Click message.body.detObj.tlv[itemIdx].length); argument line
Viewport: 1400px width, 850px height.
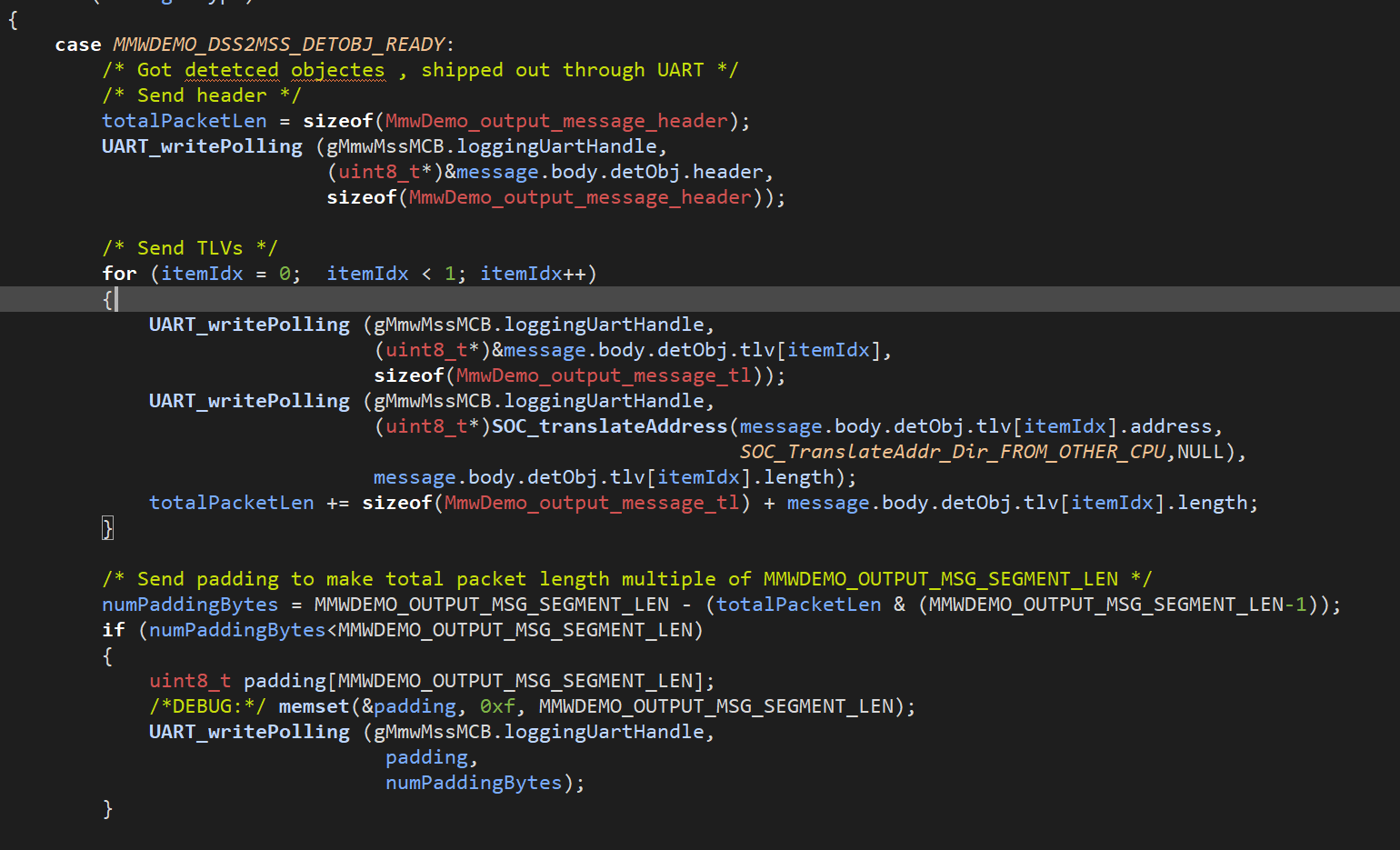point(615,477)
